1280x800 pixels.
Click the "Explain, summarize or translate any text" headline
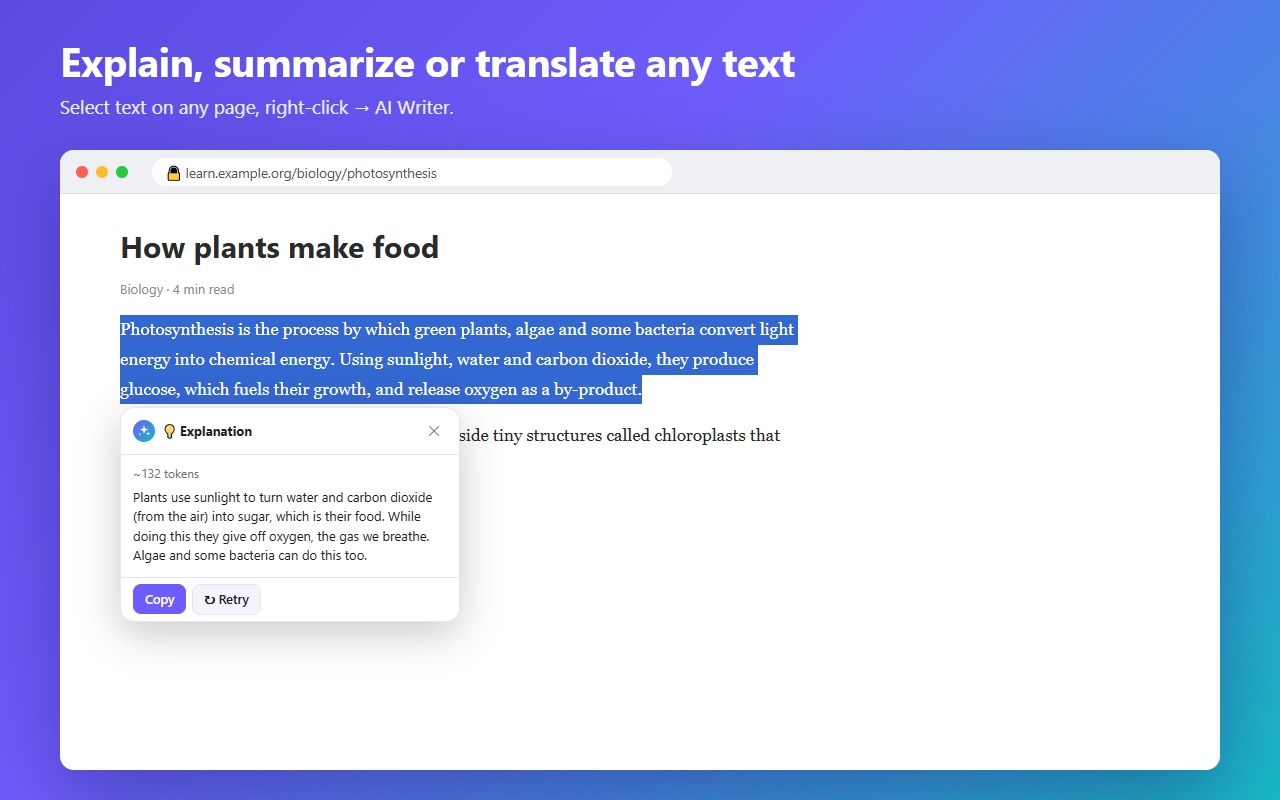click(428, 63)
